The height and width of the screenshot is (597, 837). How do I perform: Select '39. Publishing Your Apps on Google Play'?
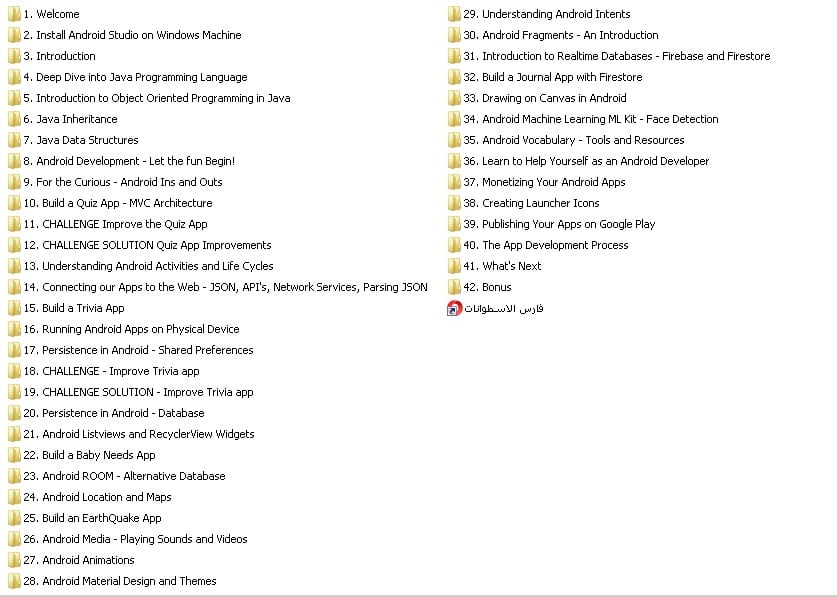pyautogui.click(x=559, y=224)
